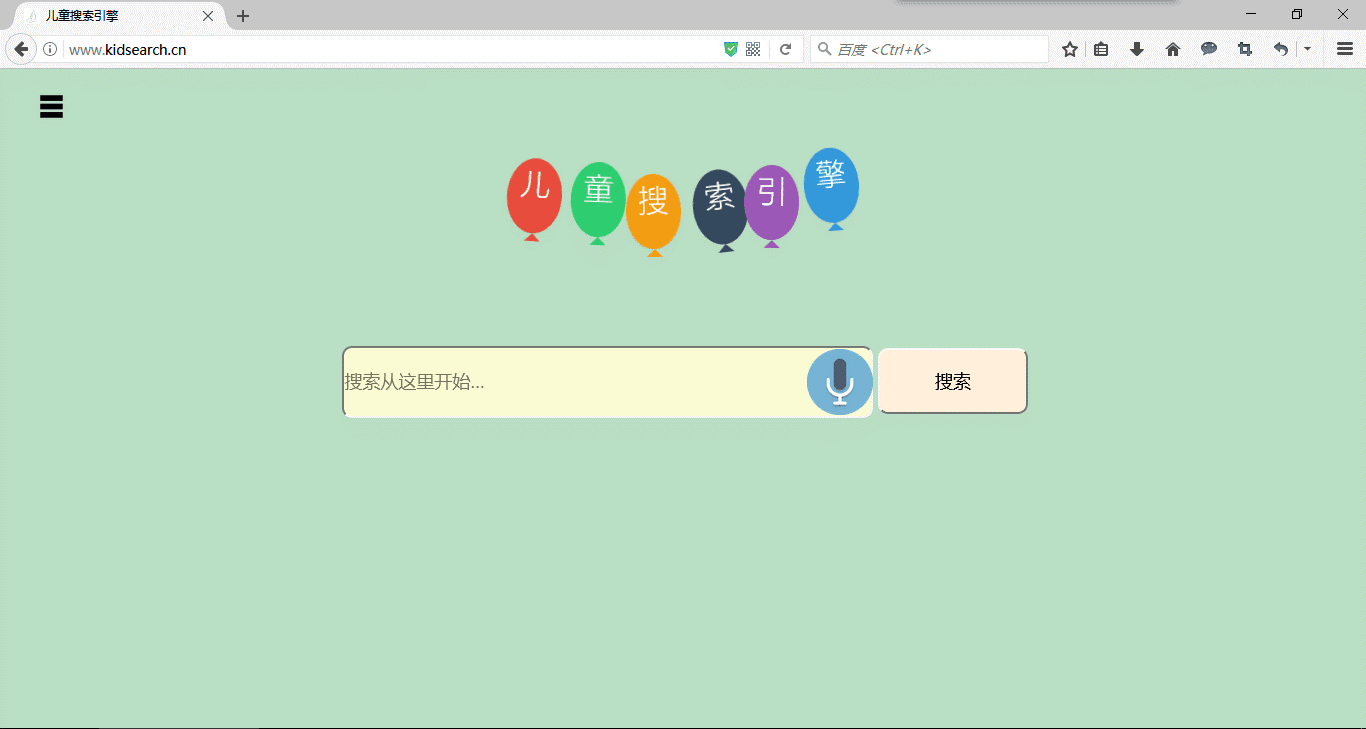Click the shield protection icon
This screenshot has width=1366, height=729.
point(731,48)
